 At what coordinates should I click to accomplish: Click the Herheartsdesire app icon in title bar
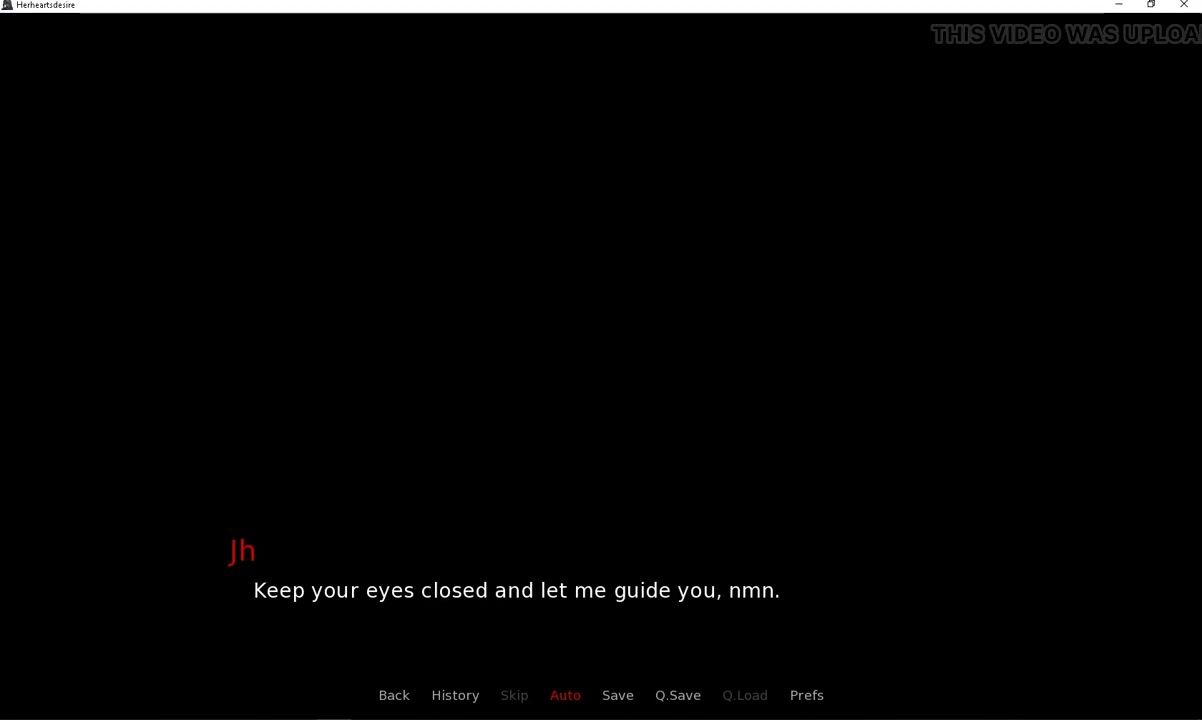[7, 5]
